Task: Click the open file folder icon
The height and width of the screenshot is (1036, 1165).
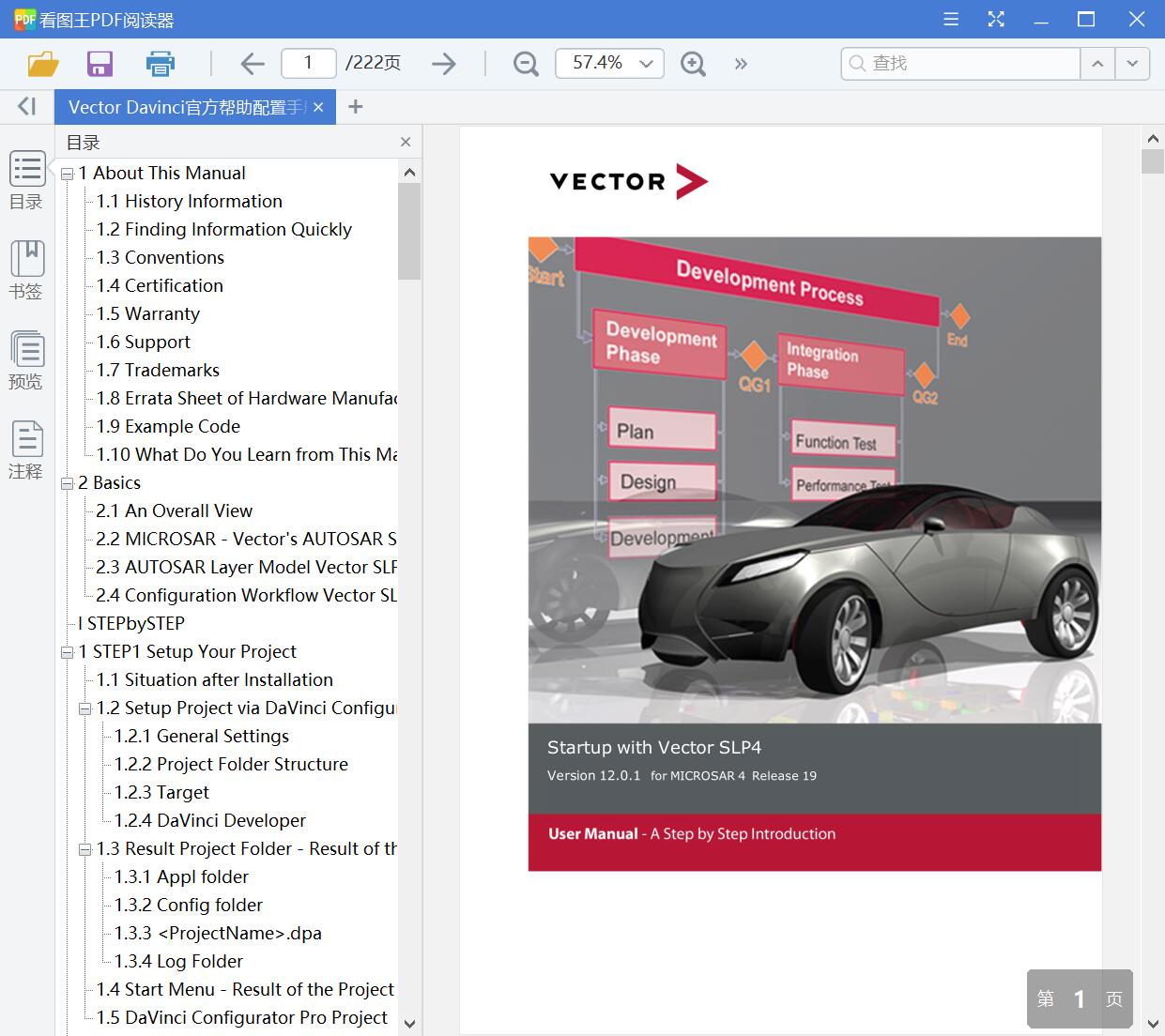Action: [43, 64]
